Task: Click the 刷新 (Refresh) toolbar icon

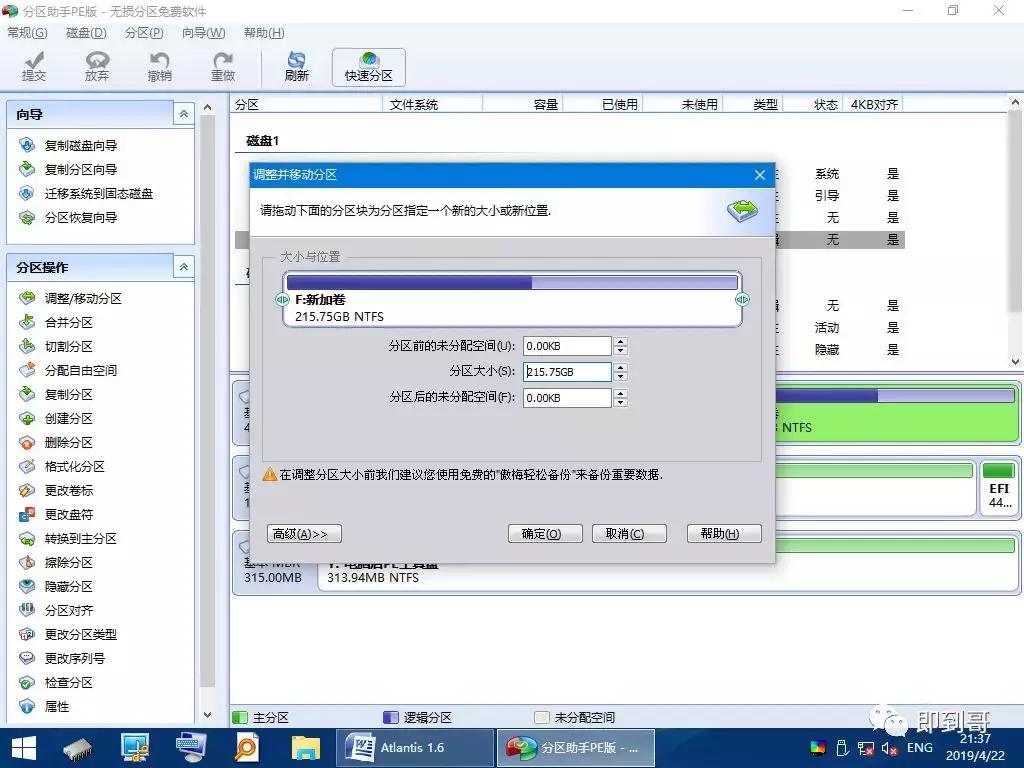Action: click(296, 66)
